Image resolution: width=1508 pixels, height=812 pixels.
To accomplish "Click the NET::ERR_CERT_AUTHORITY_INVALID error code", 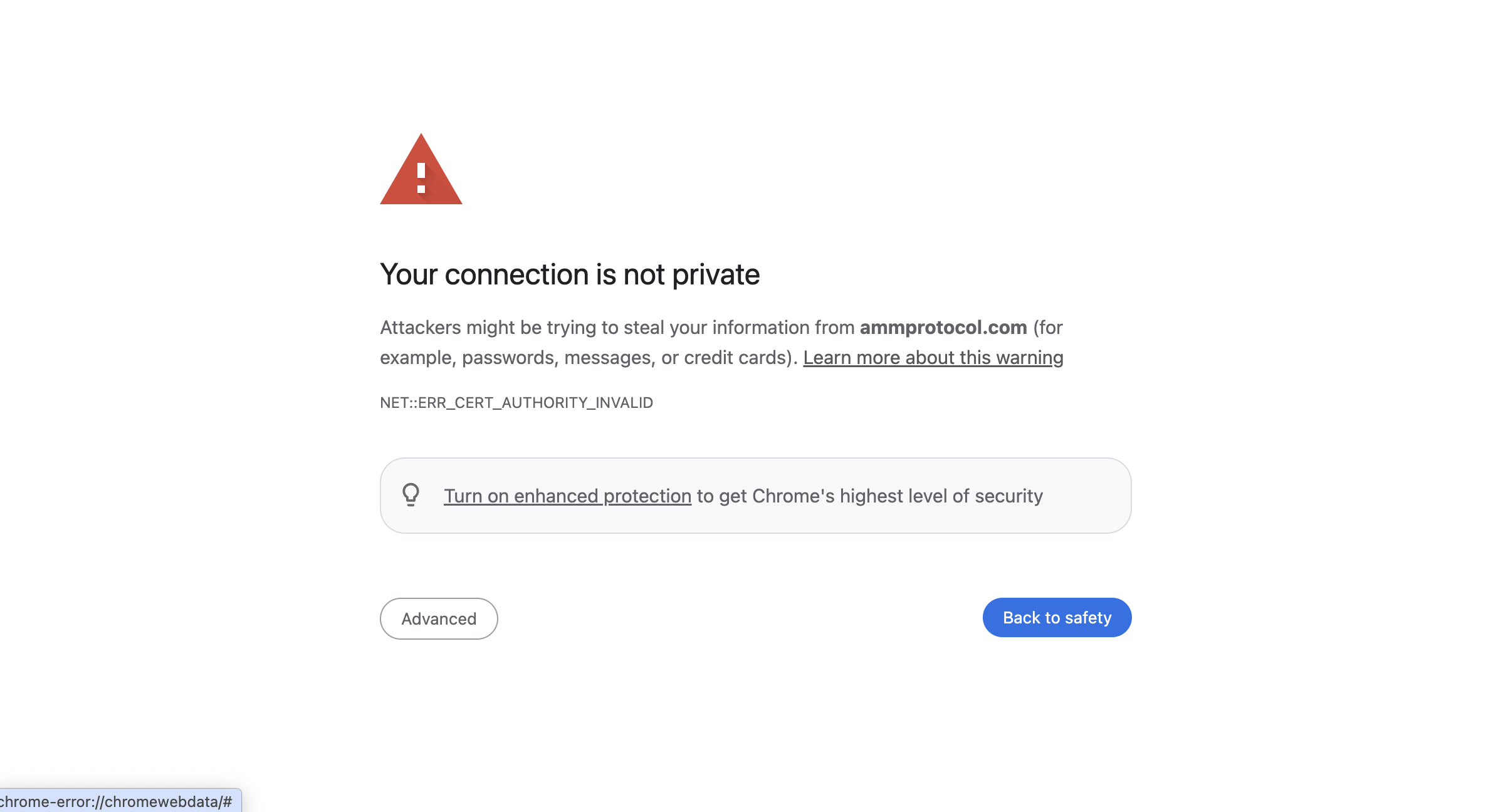I will (x=516, y=403).
